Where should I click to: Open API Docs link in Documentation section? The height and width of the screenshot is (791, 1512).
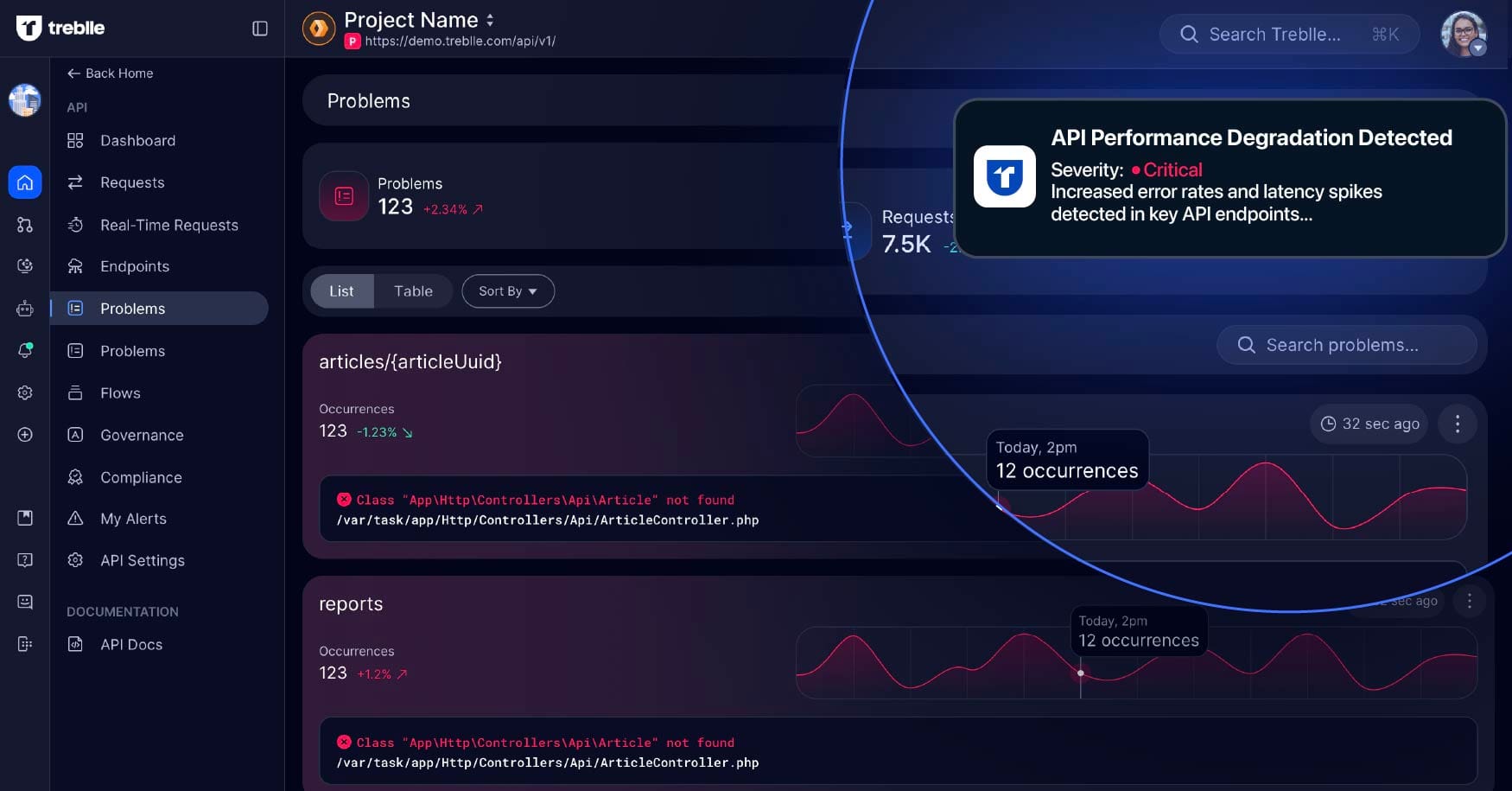(130, 644)
